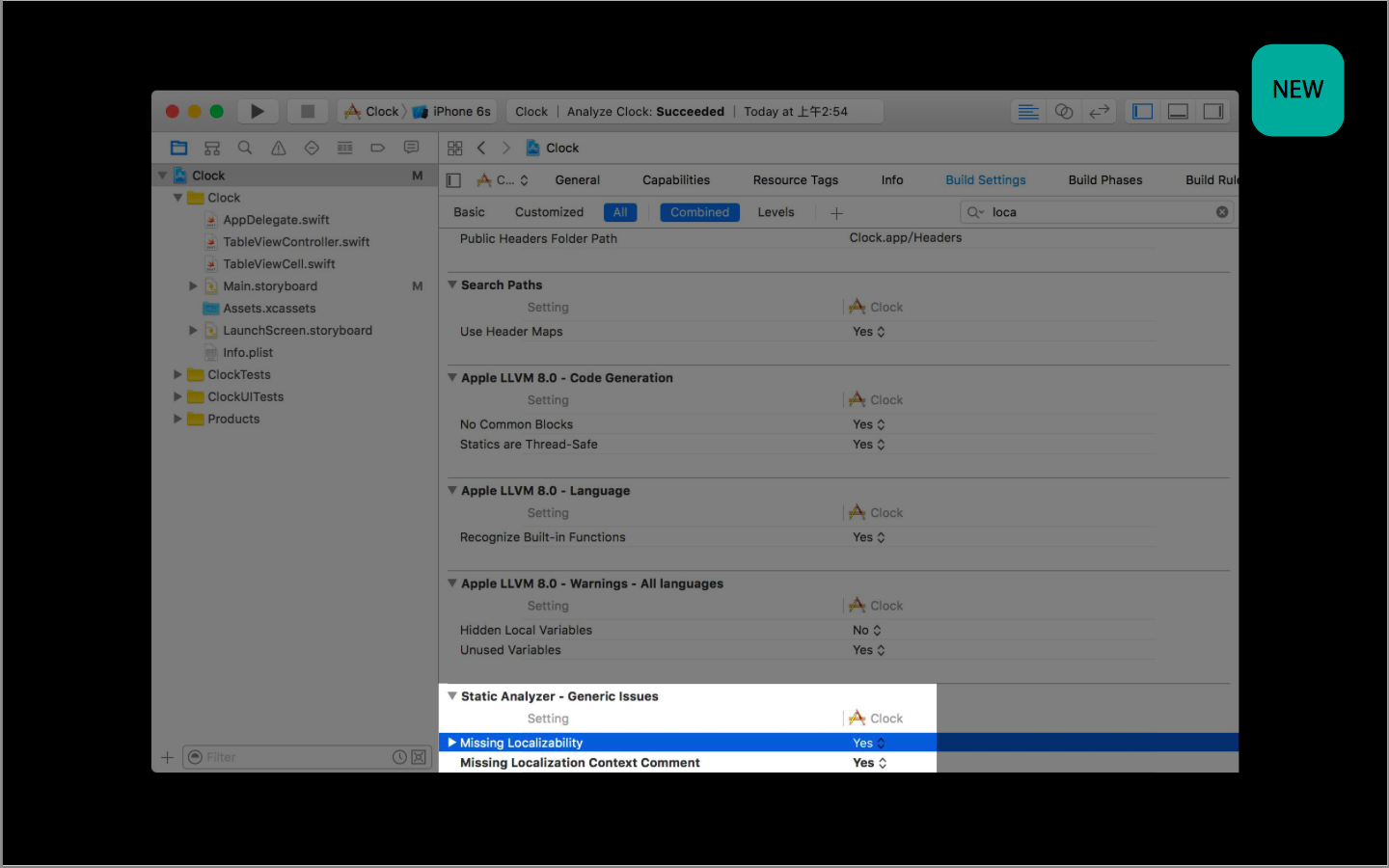
Task: Toggle the projects and targets list sidebar
Action: point(454,180)
